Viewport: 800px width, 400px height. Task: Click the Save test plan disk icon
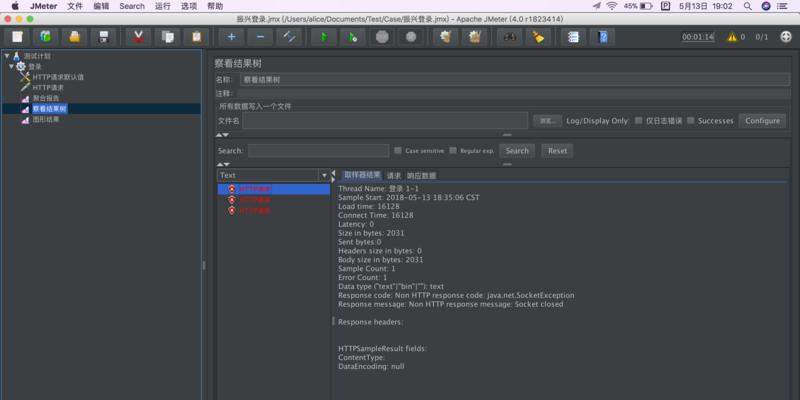point(102,37)
